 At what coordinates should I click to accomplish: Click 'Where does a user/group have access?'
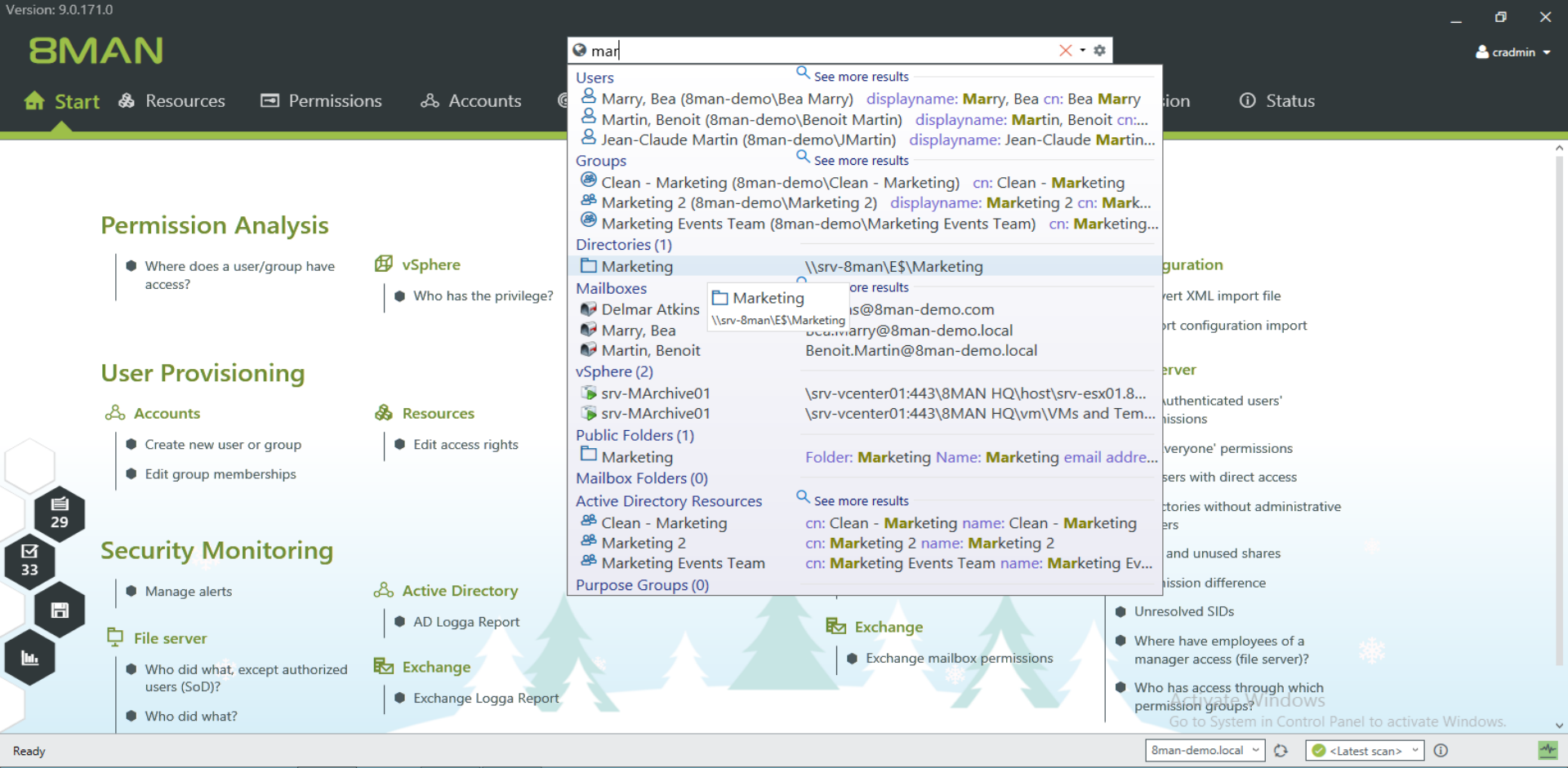[x=239, y=275]
